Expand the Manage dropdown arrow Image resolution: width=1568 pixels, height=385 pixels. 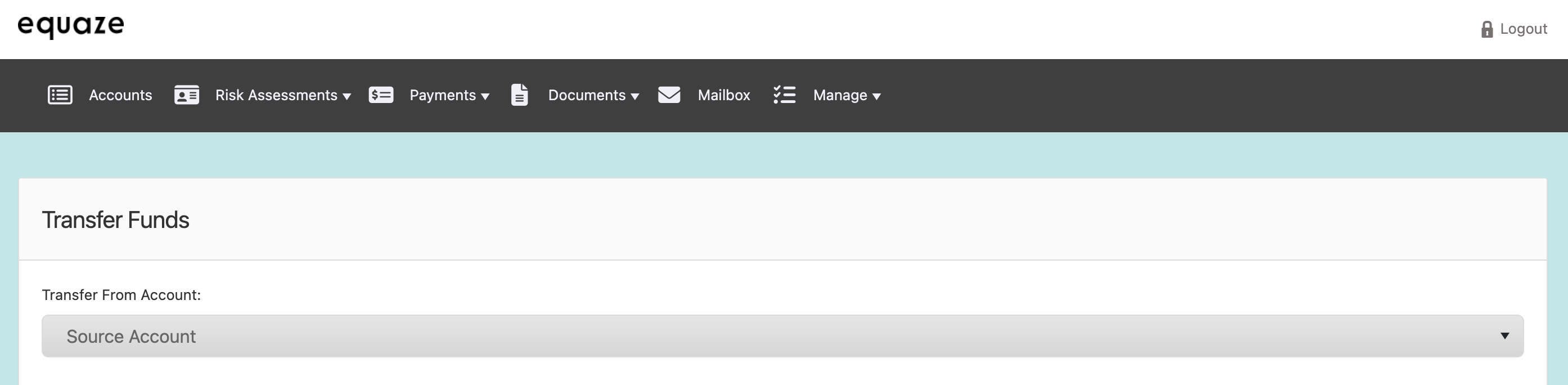tap(877, 96)
